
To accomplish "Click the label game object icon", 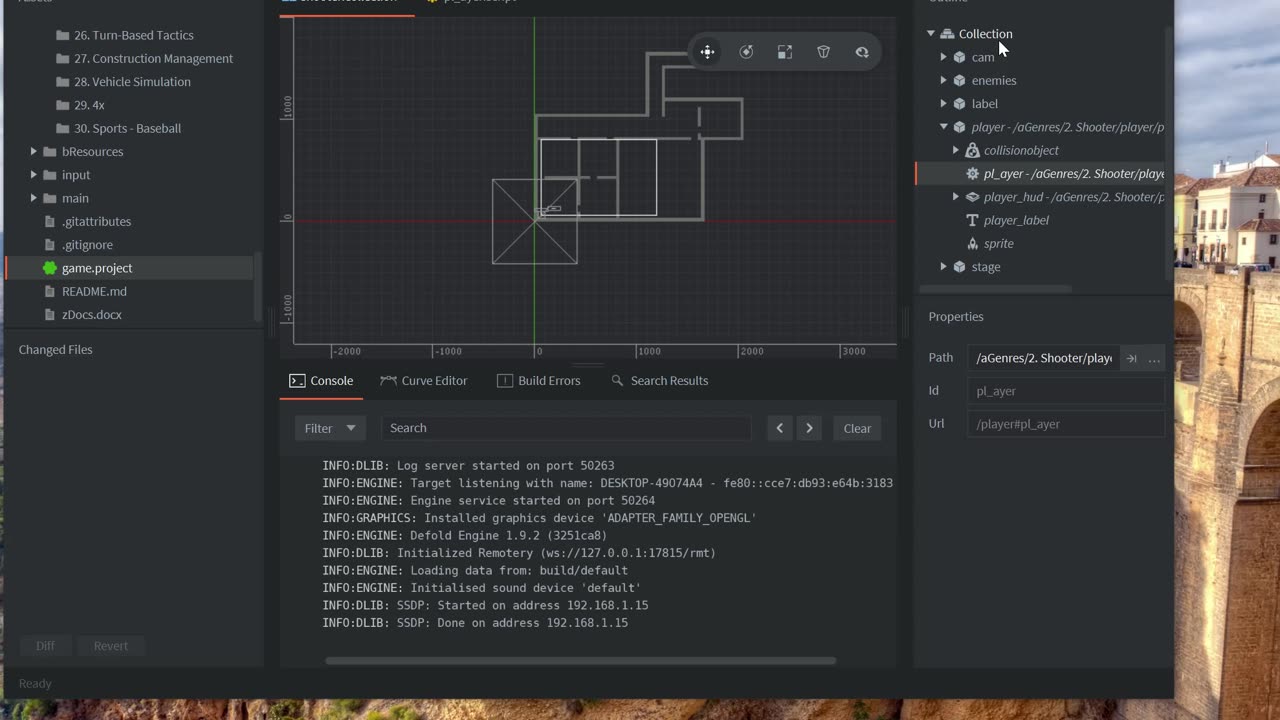I will click(x=959, y=104).
